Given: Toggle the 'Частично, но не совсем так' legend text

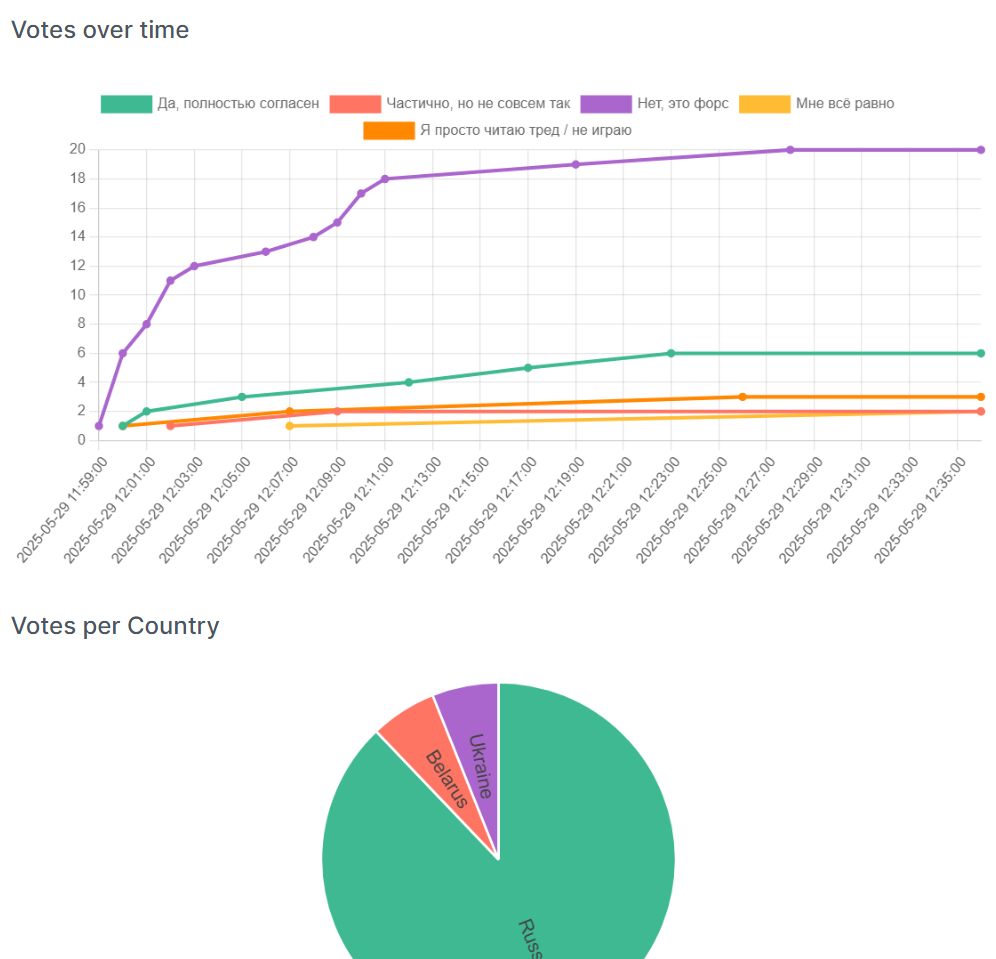Looking at the screenshot, I should click(478, 103).
